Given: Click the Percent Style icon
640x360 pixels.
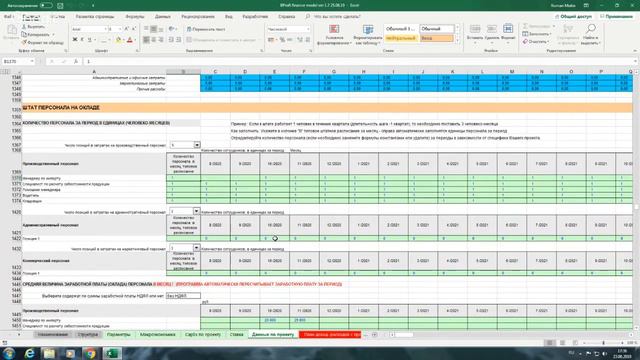Looking at the screenshot, I should [x=282, y=40].
